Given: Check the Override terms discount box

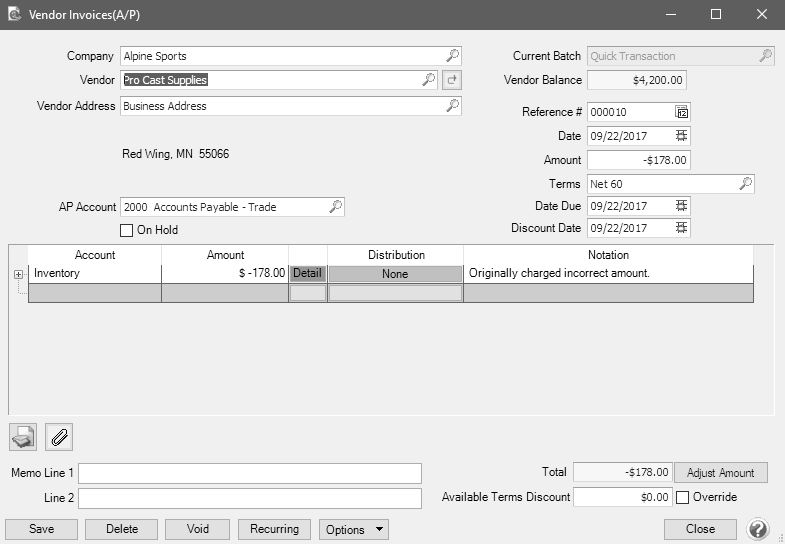Looking at the screenshot, I should pos(683,497).
